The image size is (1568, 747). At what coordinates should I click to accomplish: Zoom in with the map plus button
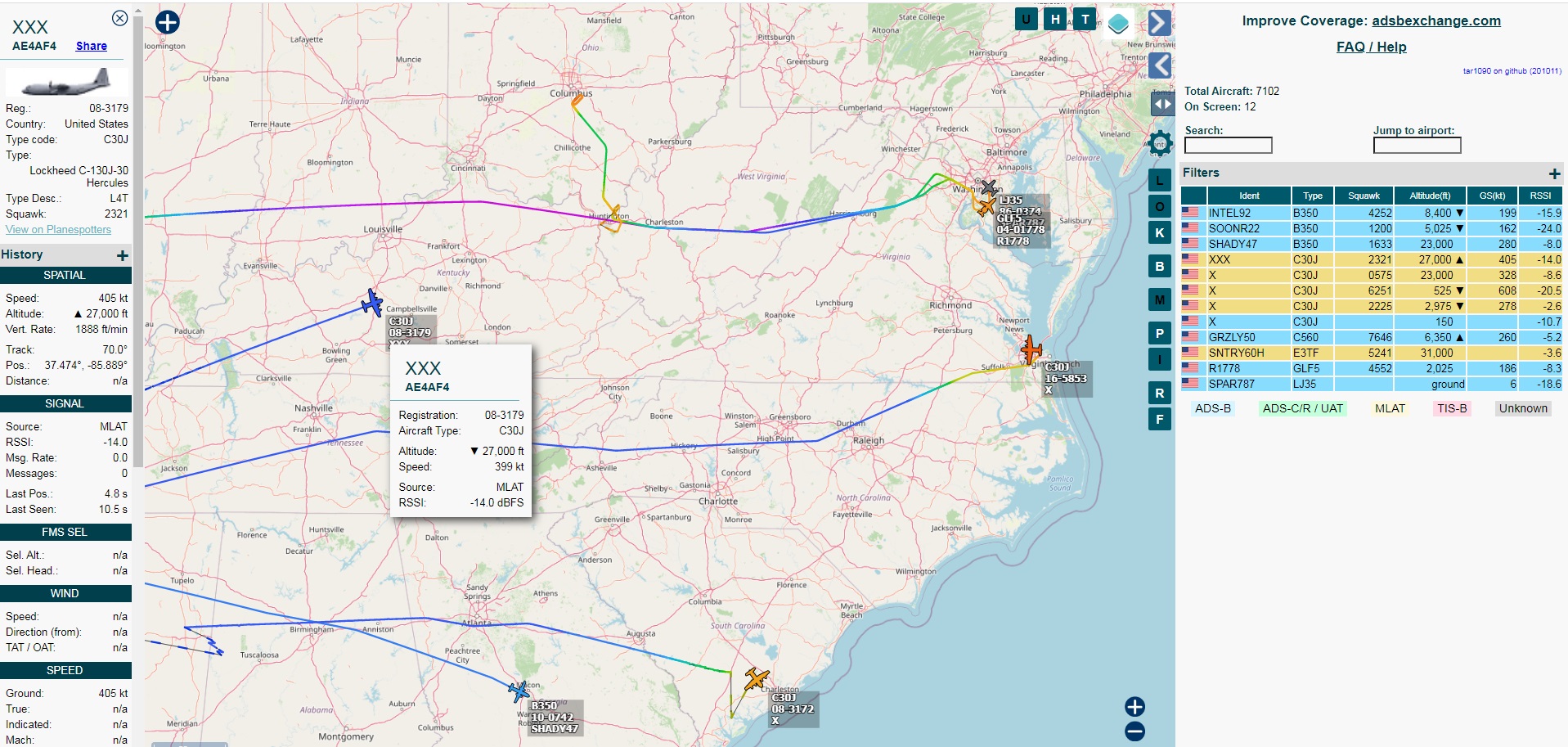(x=1134, y=706)
